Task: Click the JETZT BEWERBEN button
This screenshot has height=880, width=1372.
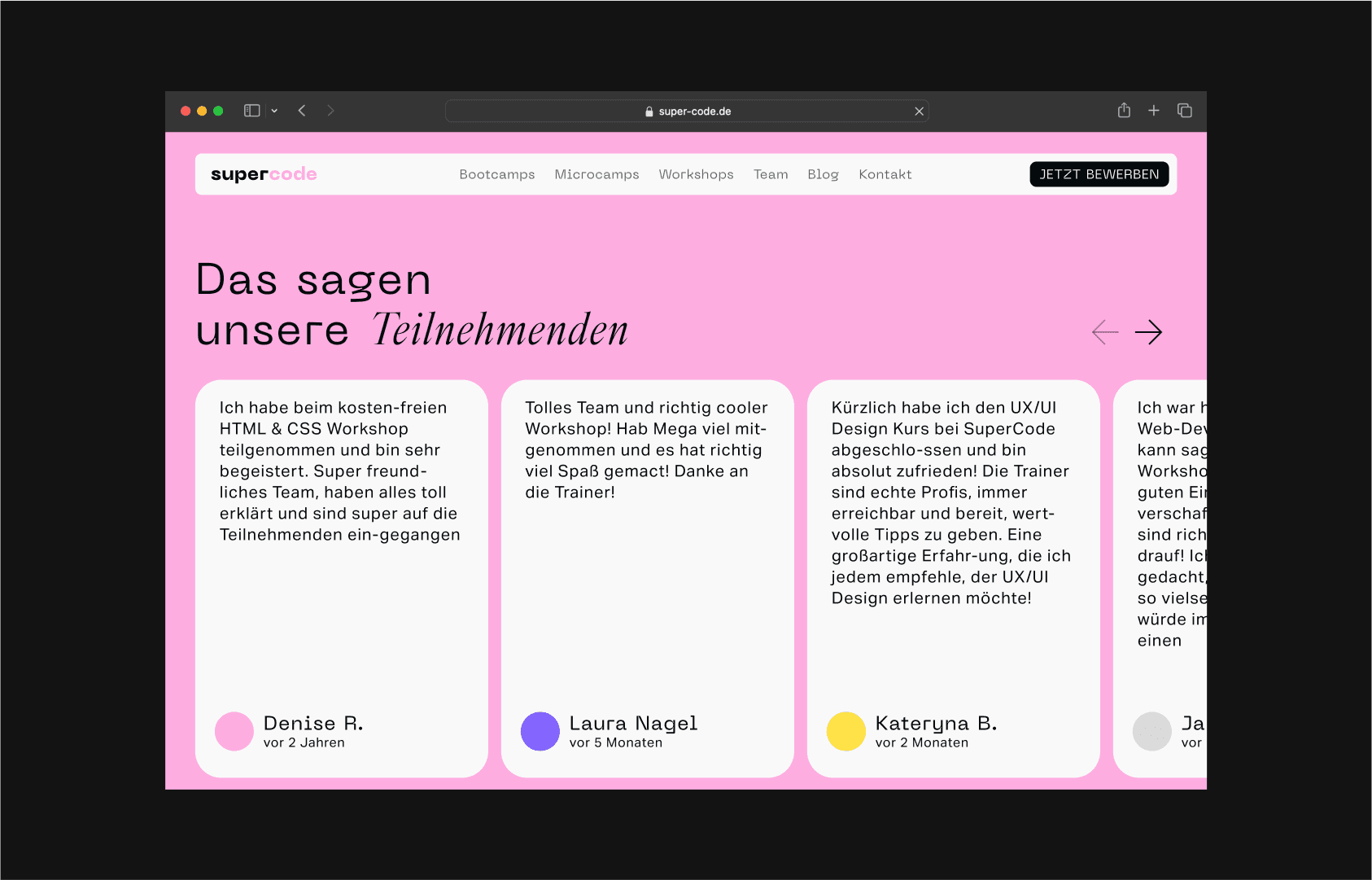Action: (1099, 174)
